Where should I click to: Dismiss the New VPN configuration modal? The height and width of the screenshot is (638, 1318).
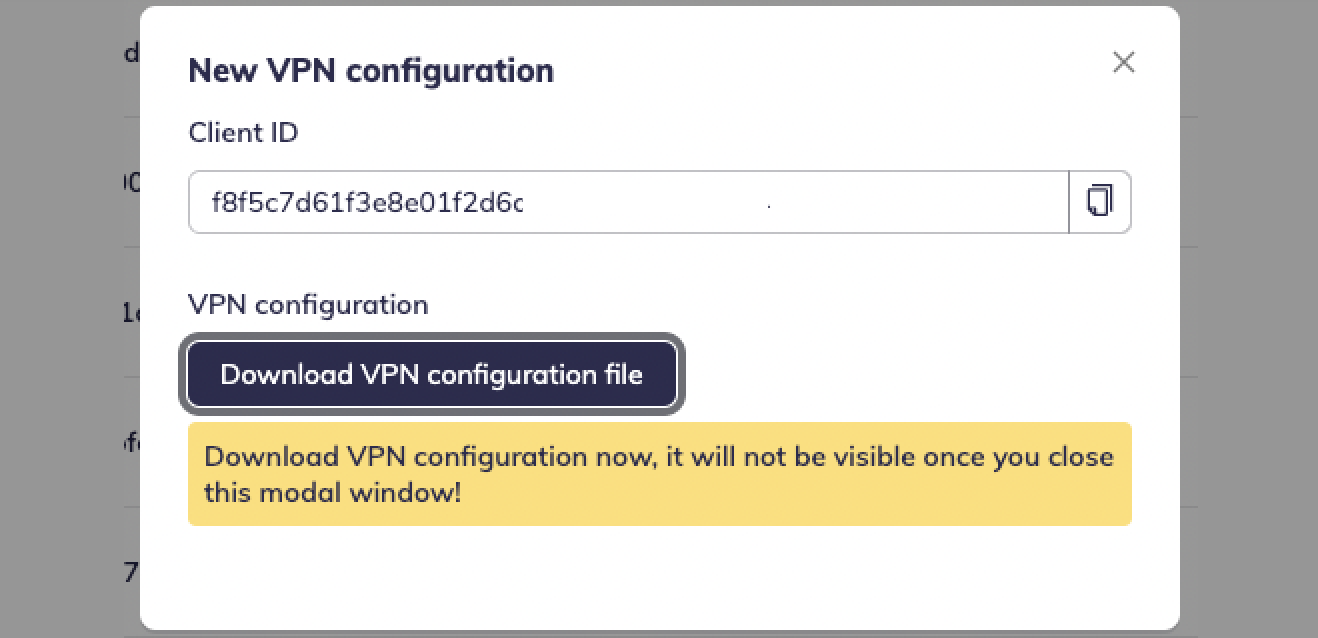point(1123,62)
